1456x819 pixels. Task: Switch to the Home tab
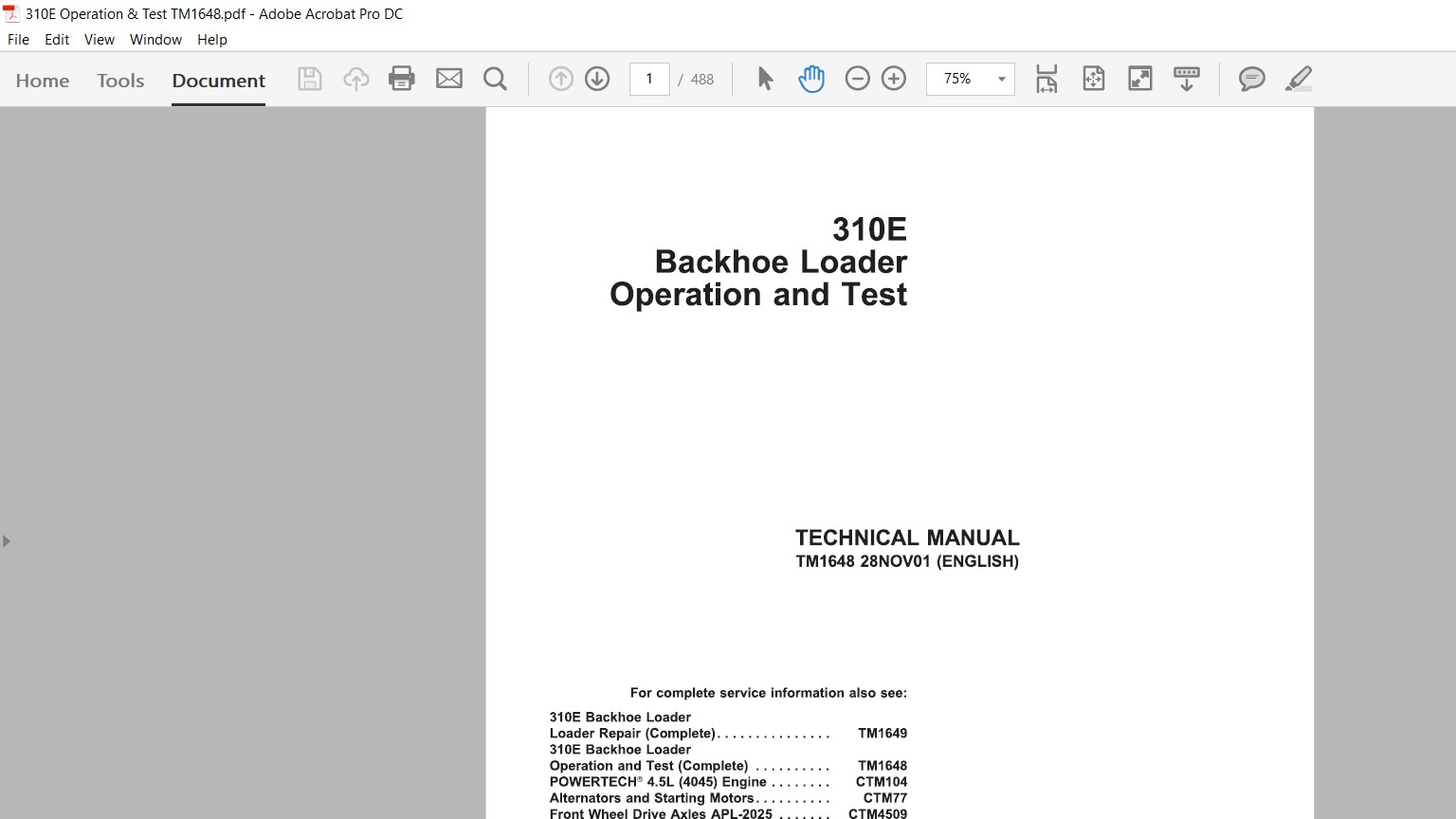[43, 81]
